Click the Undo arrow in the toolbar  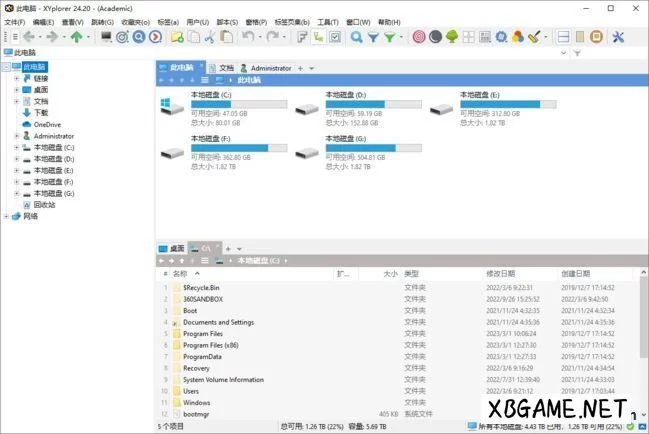coord(246,37)
